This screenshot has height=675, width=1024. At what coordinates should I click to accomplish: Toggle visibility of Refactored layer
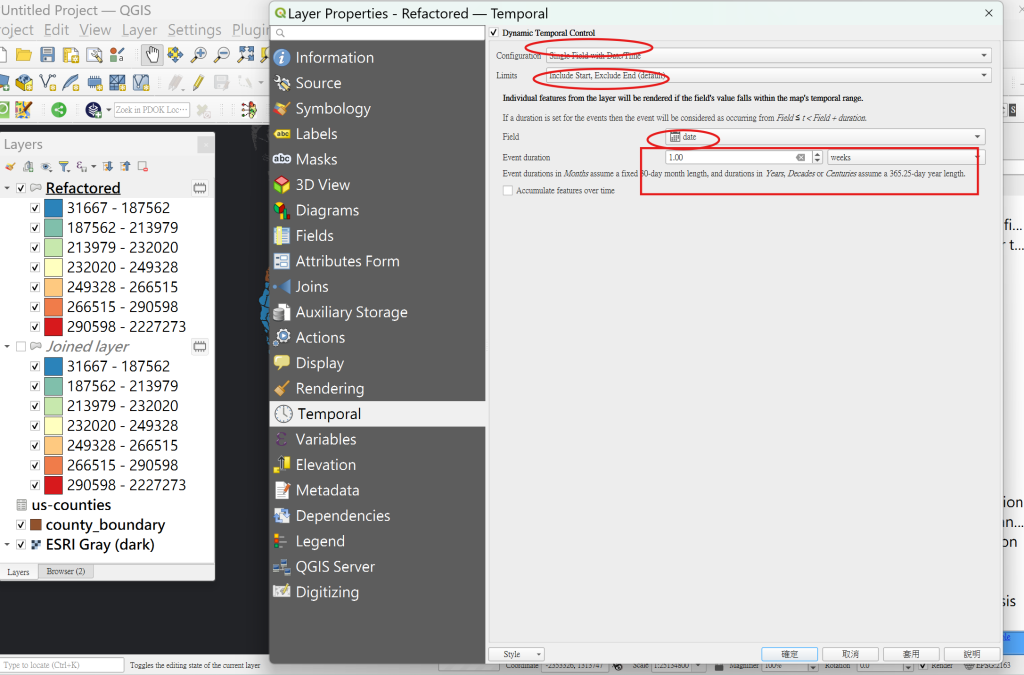point(21,188)
